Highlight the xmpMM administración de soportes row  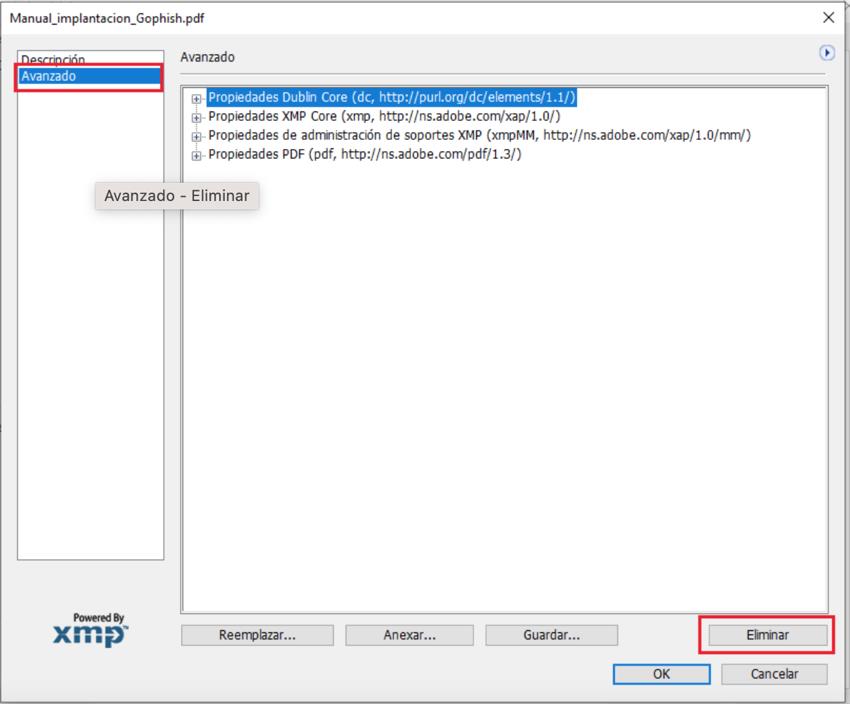point(479,135)
